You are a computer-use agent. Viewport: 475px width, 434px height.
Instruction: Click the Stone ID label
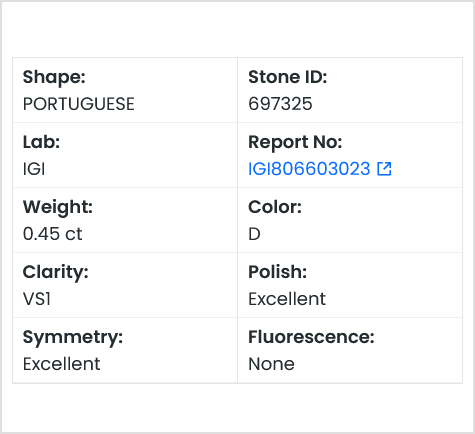click(288, 77)
